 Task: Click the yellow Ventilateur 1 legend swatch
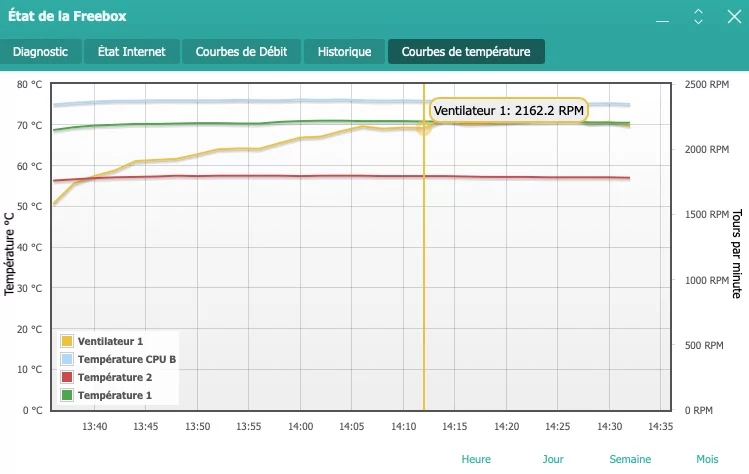click(67, 341)
